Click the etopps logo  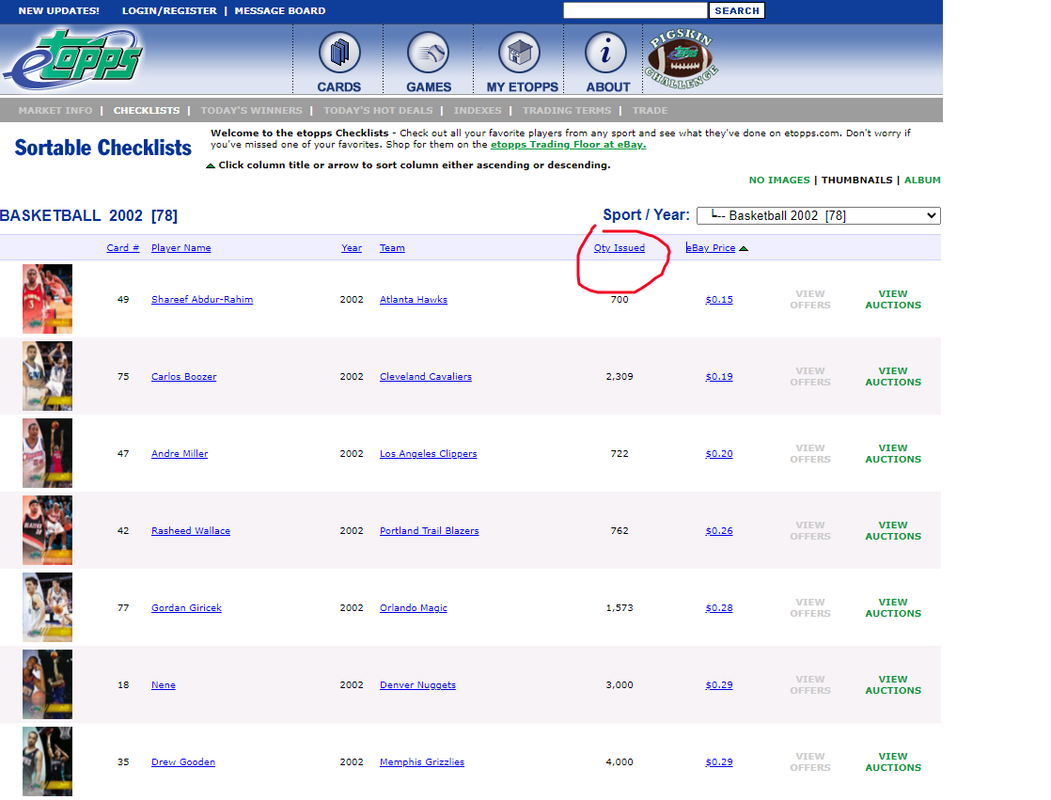point(72,60)
